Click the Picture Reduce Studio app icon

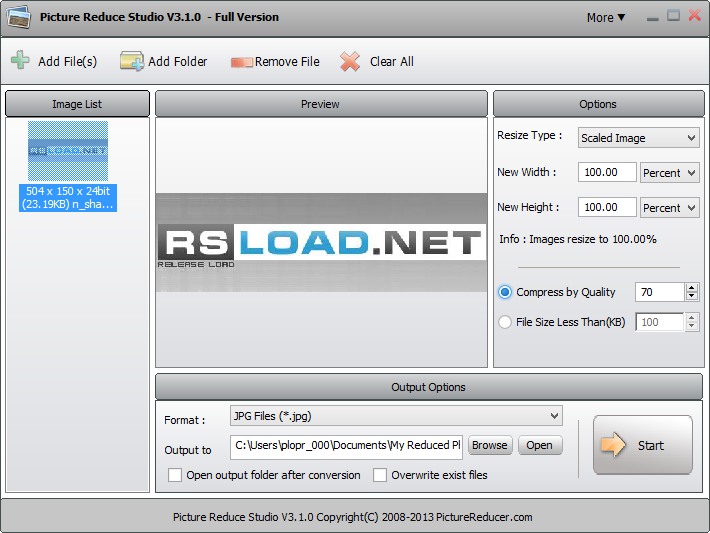tap(19, 17)
